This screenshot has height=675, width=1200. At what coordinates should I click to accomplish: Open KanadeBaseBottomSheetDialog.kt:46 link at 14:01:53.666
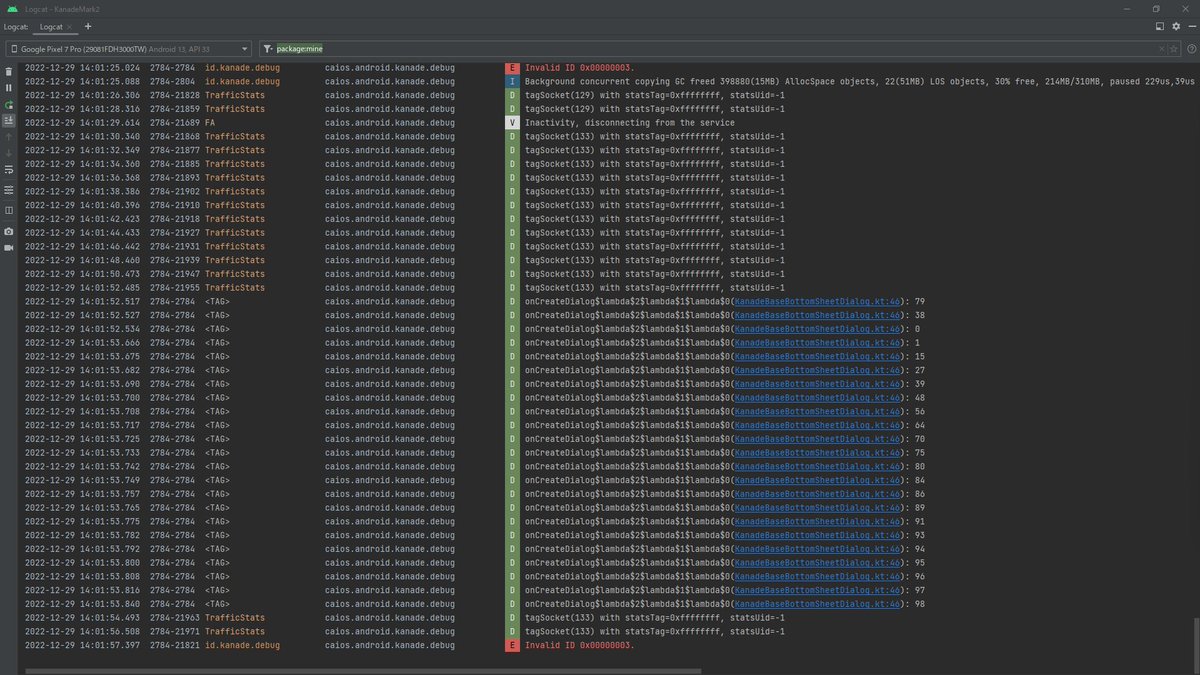click(x=818, y=342)
